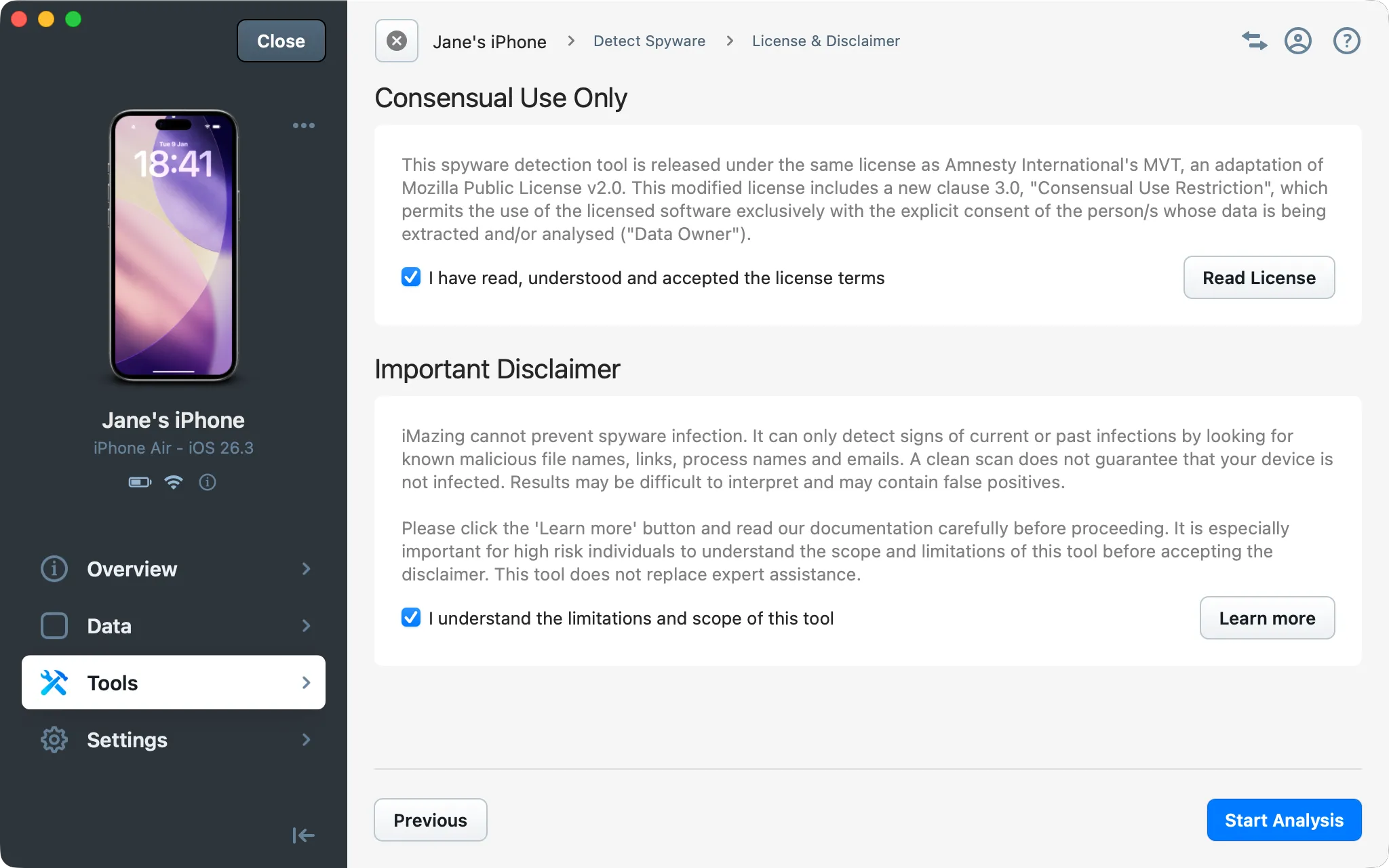Image resolution: width=1389 pixels, height=868 pixels.
Task: Click the device battery status icon
Action: pyautogui.click(x=140, y=482)
